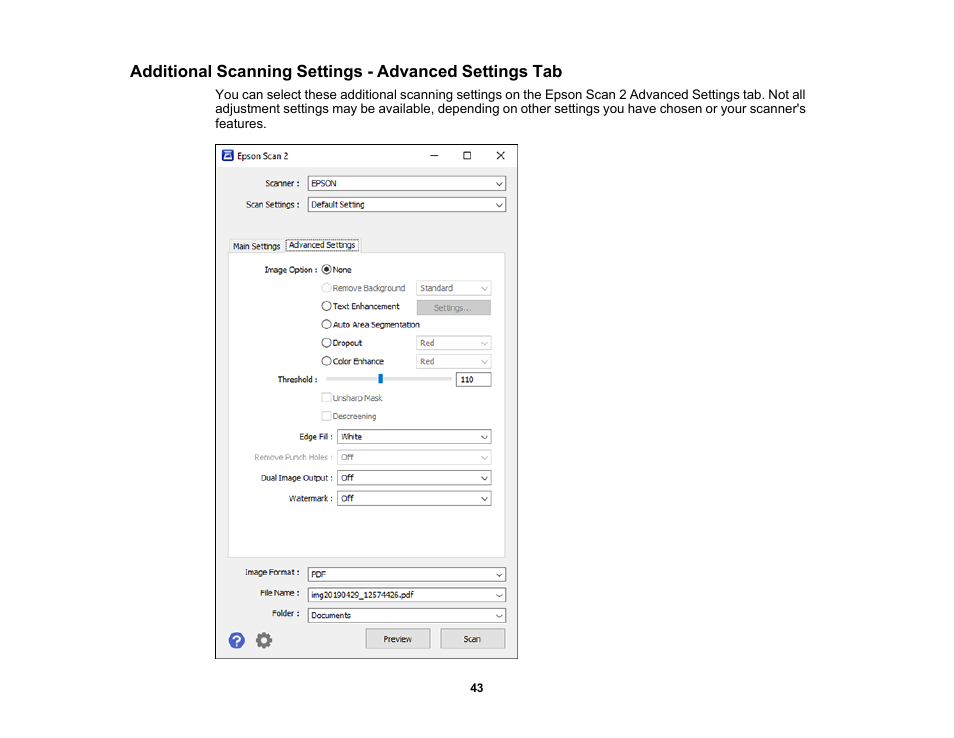
Task: Expand the Edge Fill dropdown
Action: tap(414, 437)
